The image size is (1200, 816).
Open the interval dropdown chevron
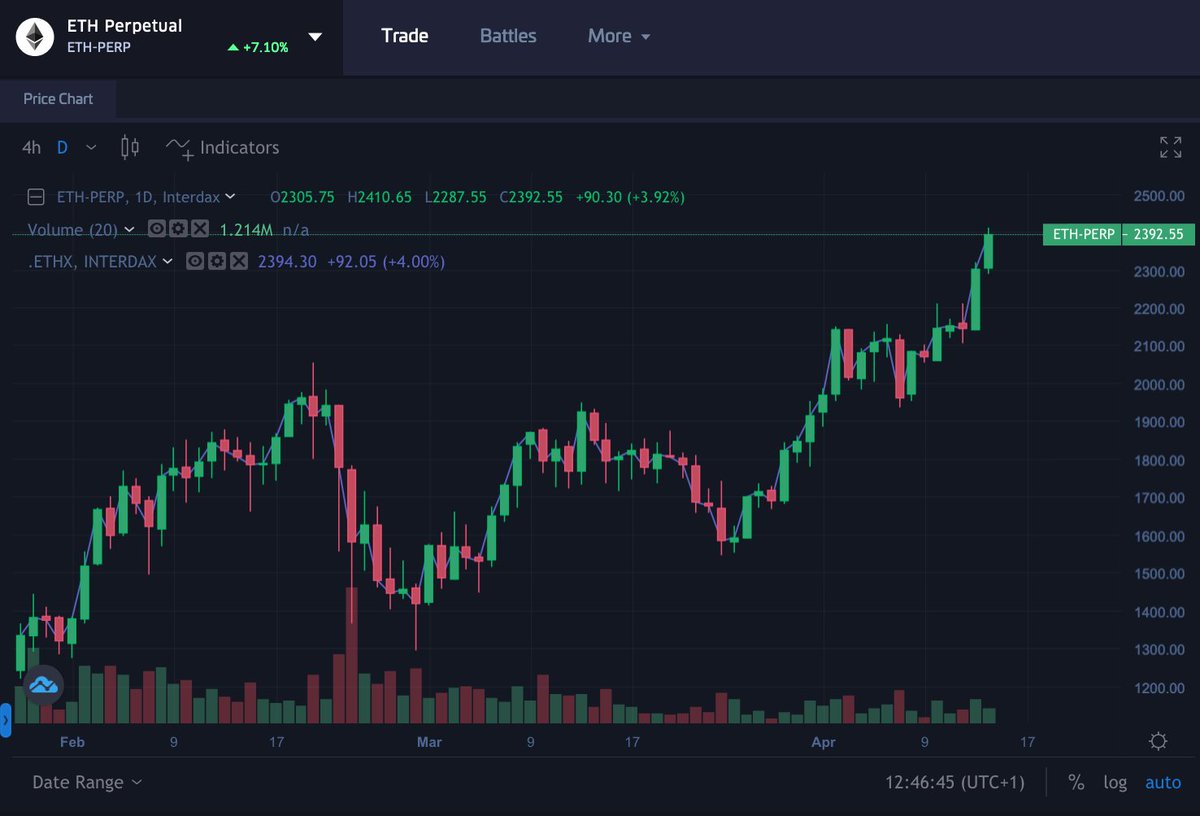(91, 148)
